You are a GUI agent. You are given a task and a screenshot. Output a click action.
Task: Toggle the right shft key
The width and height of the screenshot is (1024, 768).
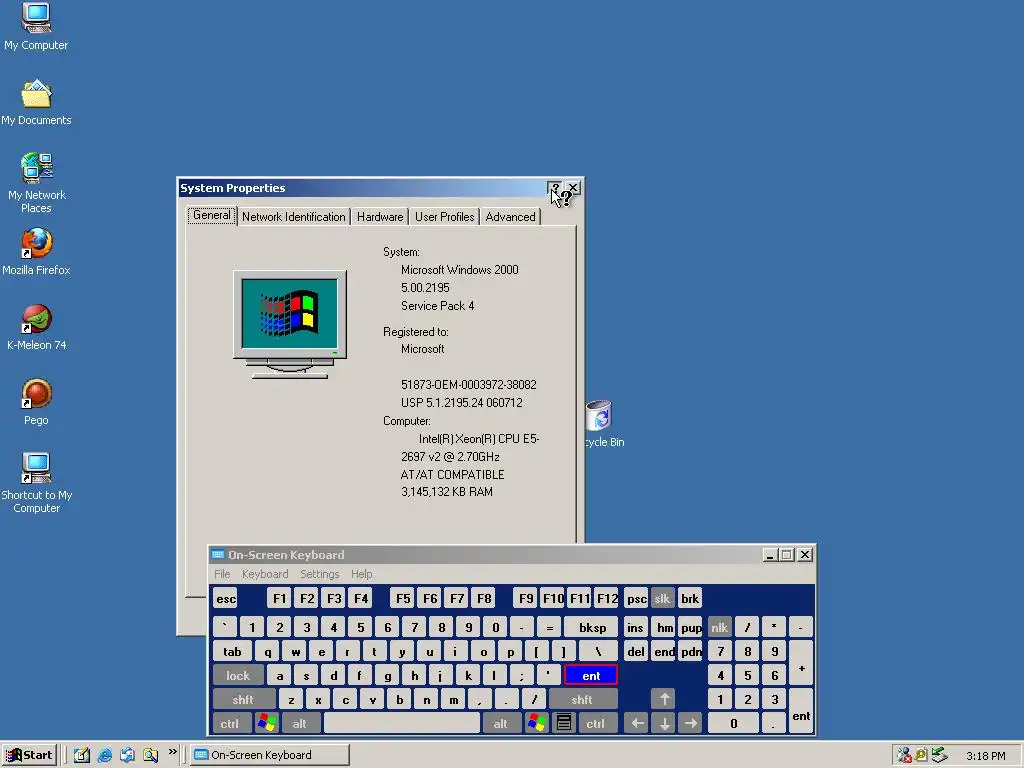pos(582,700)
